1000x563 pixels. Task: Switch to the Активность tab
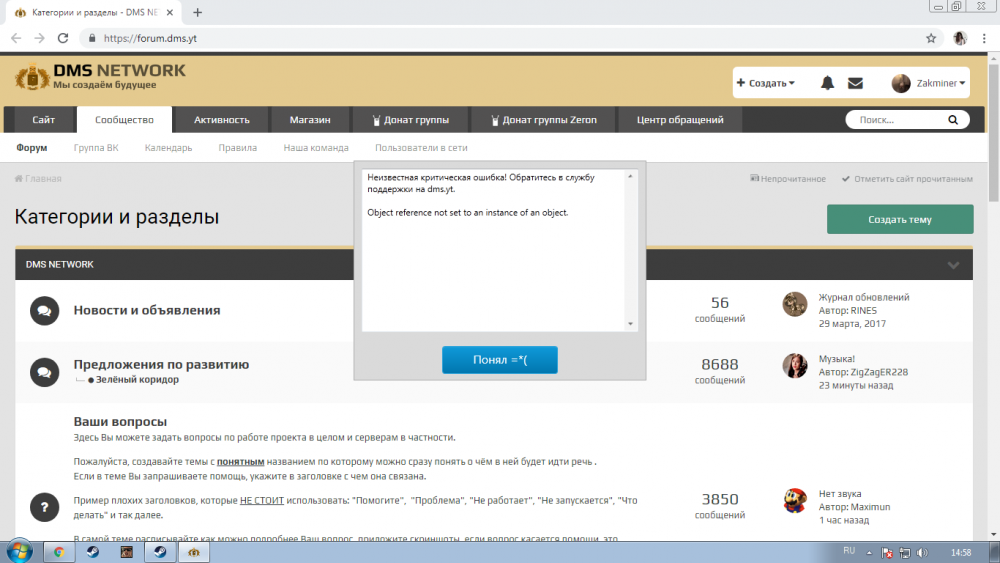tap(221, 120)
